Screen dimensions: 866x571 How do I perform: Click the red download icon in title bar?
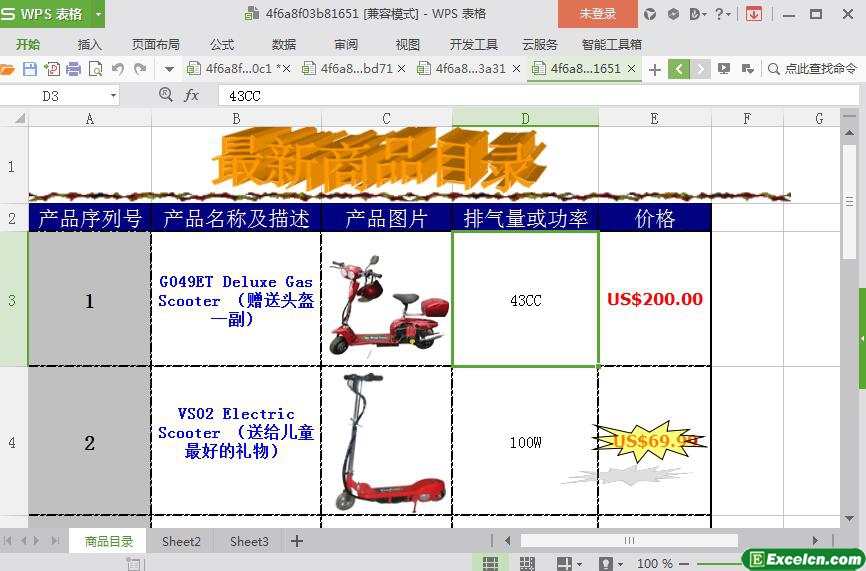(x=754, y=14)
